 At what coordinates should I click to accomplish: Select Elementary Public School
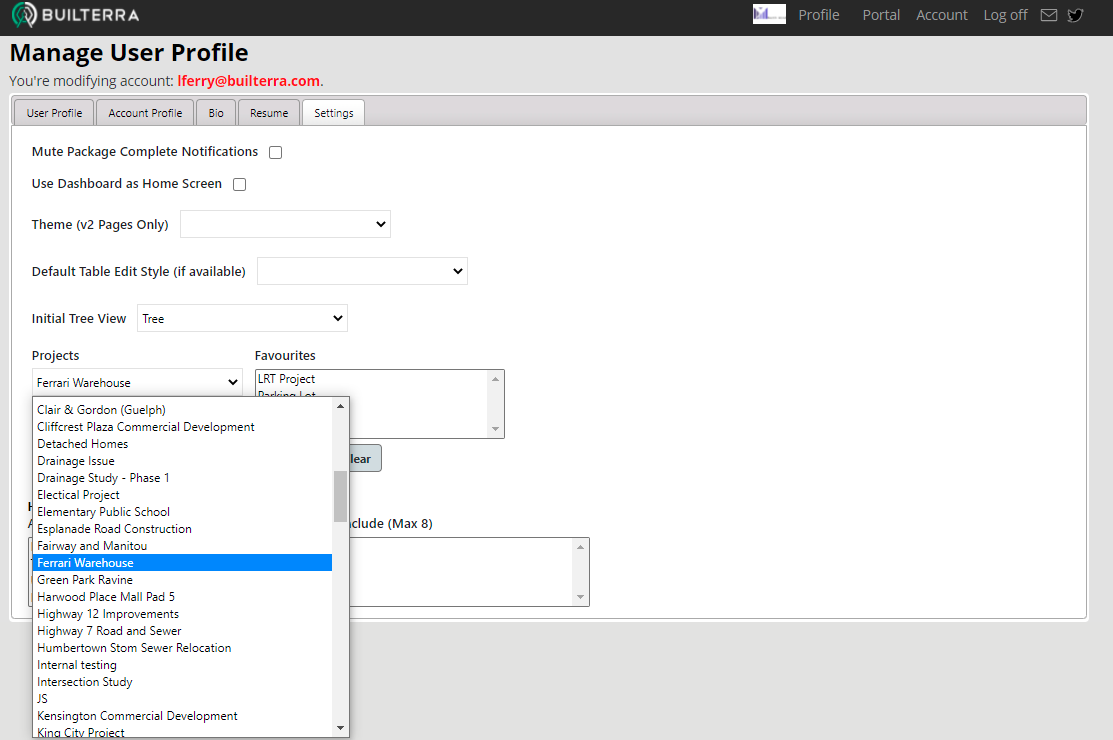click(x=182, y=512)
